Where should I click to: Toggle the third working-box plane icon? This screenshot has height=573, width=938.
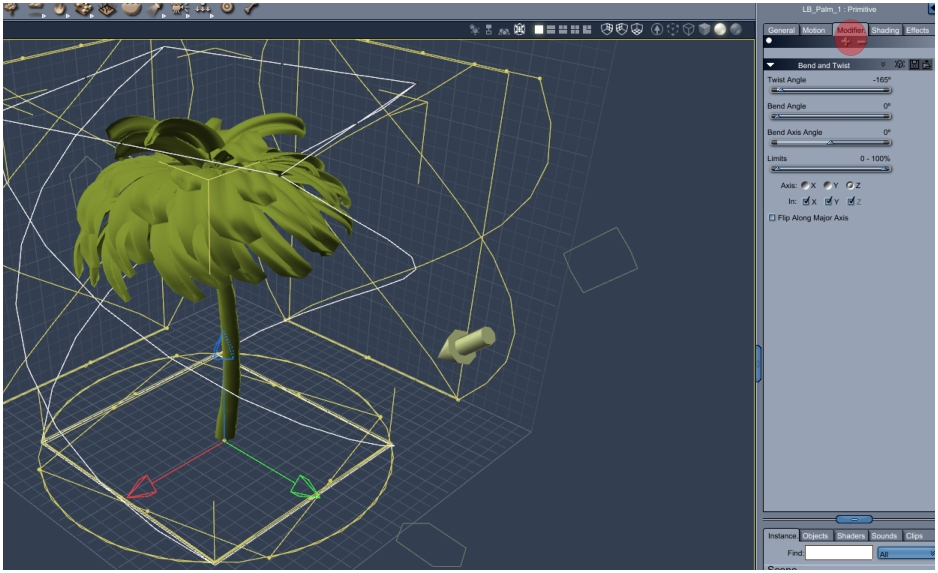[x=636, y=29]
